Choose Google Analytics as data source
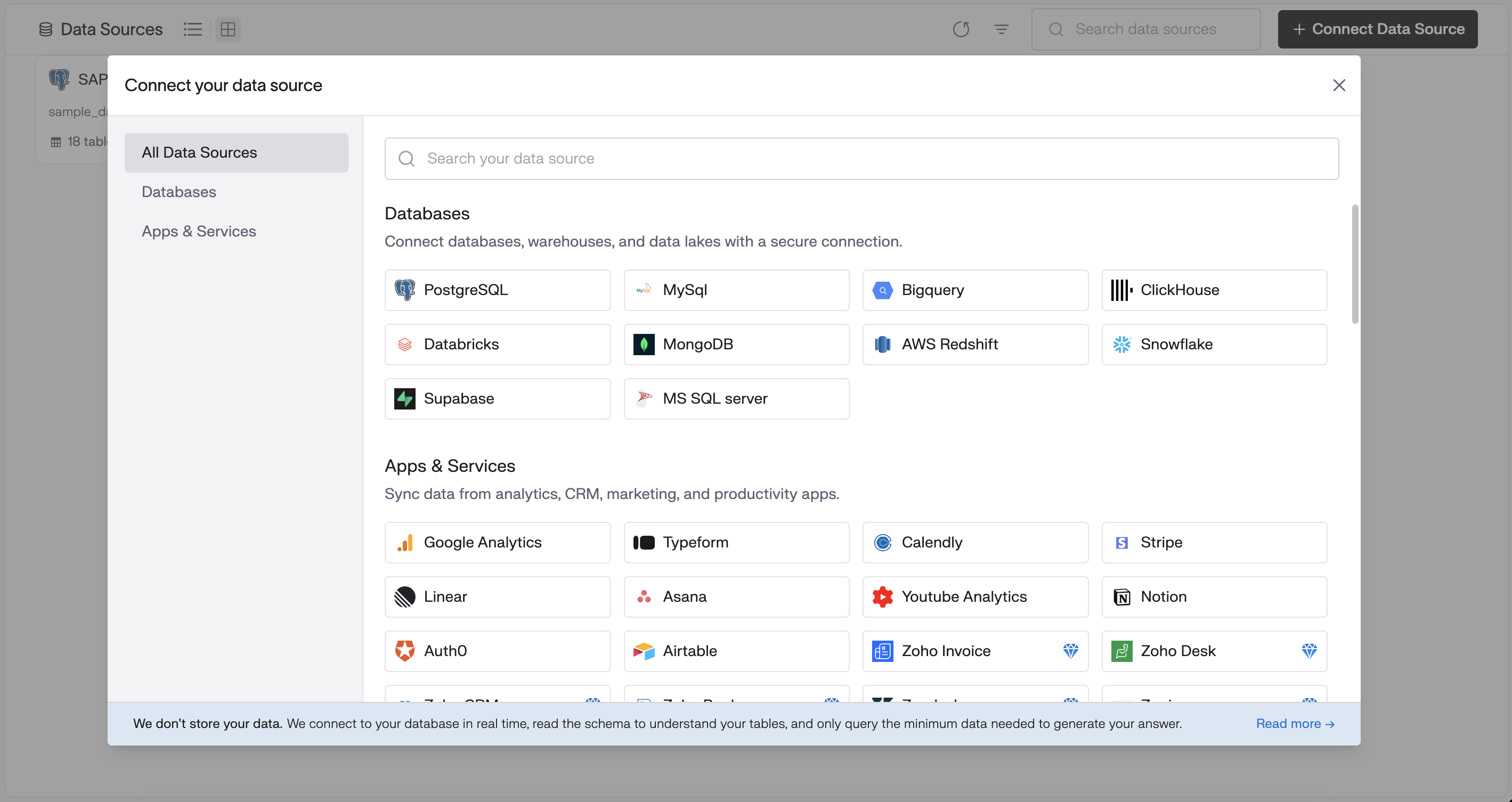The height and width of the screenshot is (802, 1512). [497, 543]
